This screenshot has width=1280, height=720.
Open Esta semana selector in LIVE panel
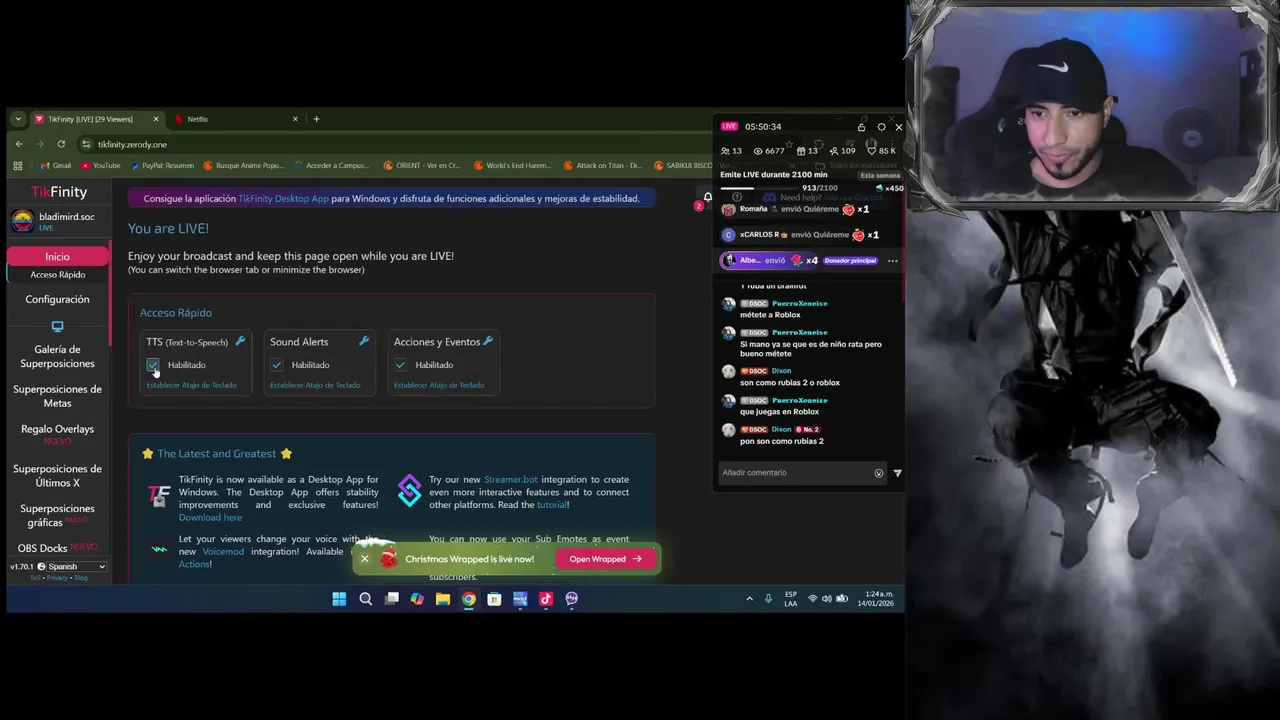879,175
